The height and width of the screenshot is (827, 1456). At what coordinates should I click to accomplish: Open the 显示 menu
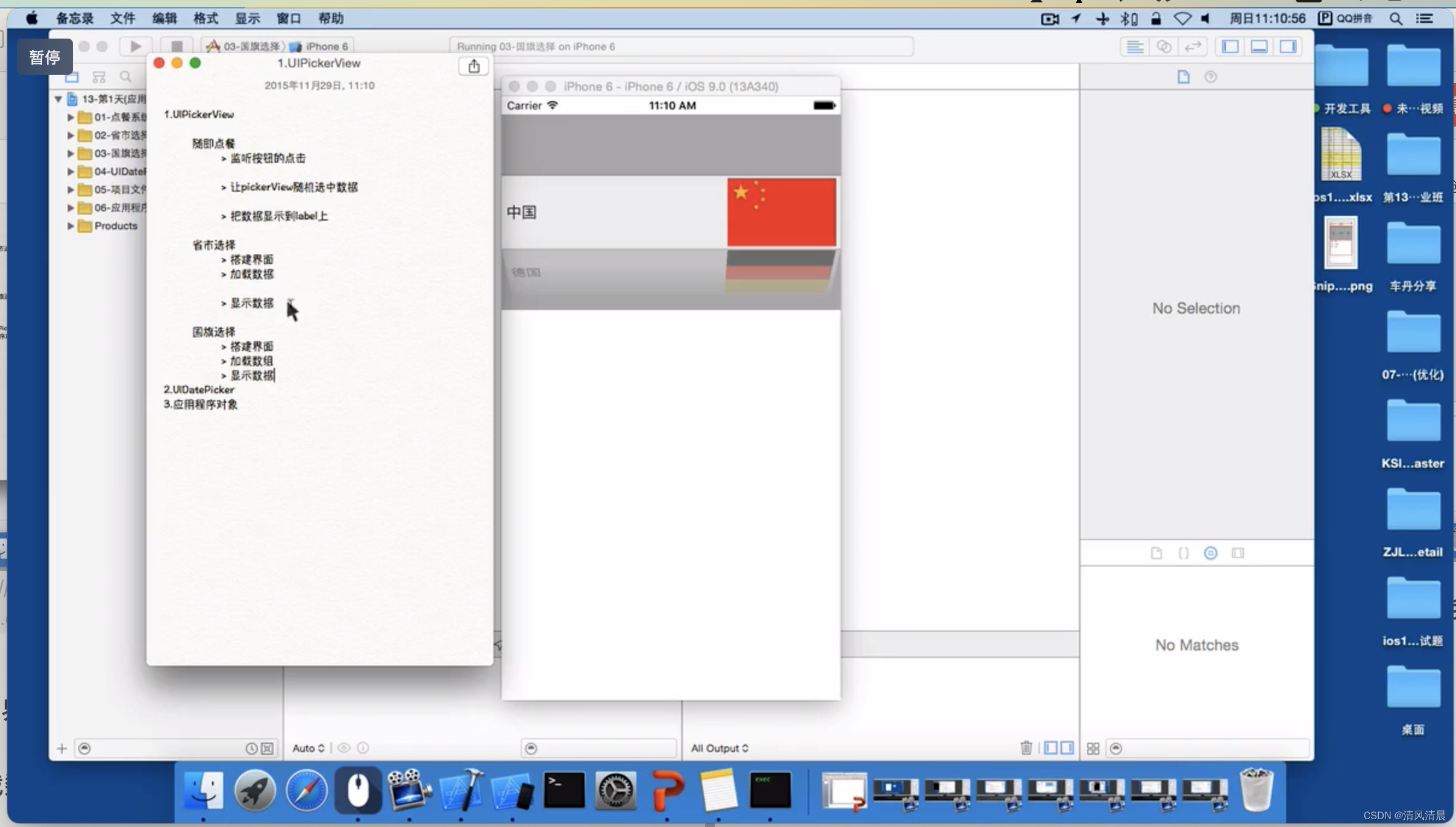(247, 19)
